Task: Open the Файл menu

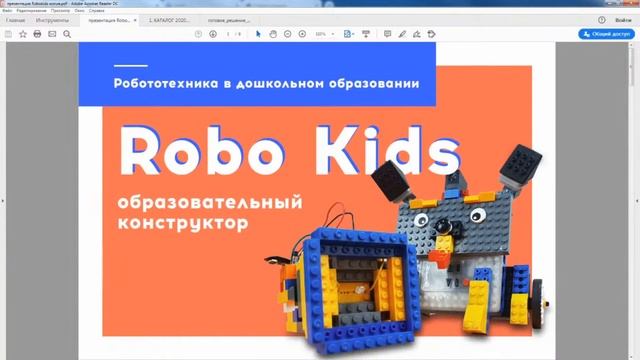Action: (x=7, y=11)
